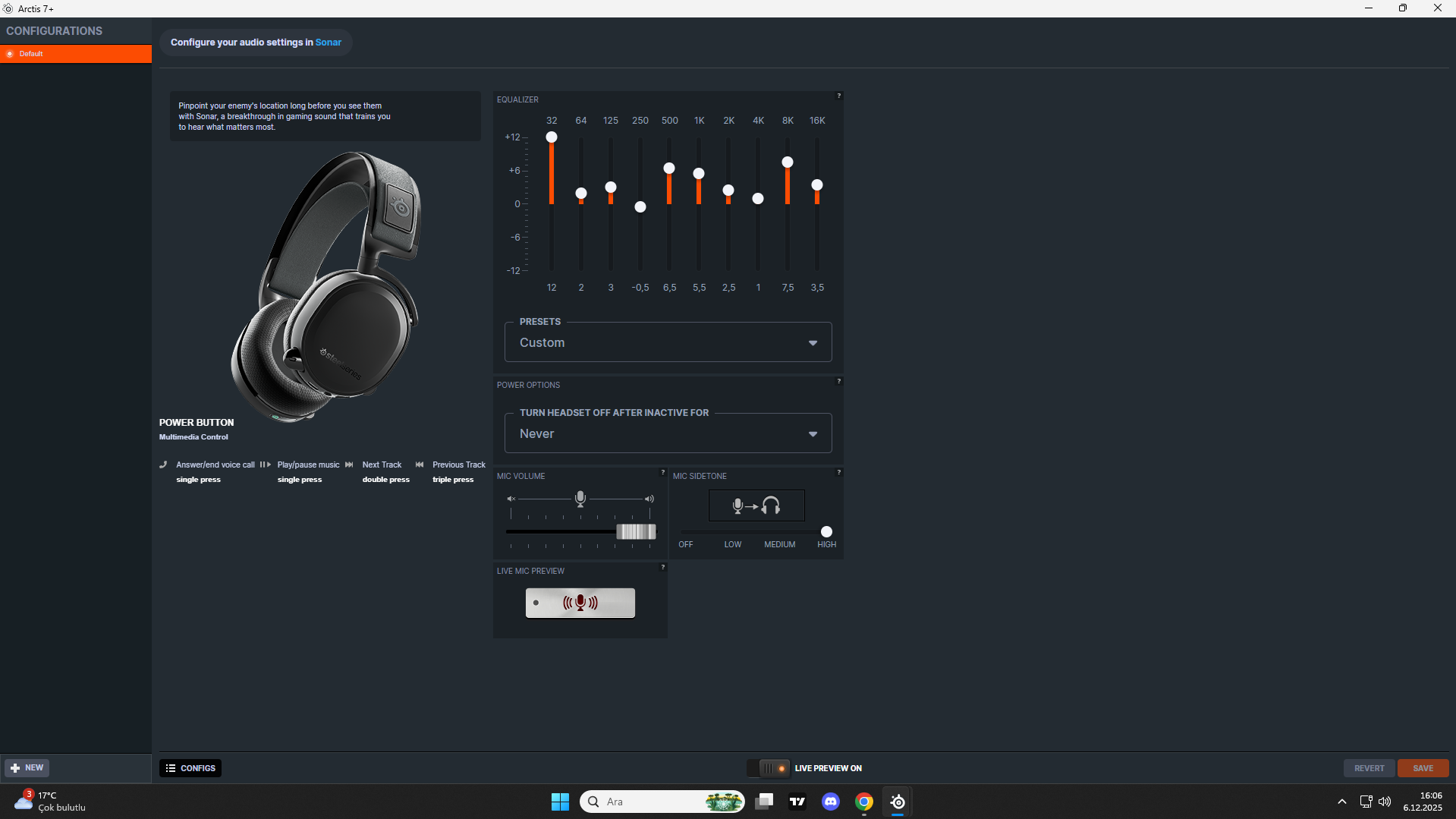This screenshot has height=819, width=1456.
Task: Click the Windows taskbar search box
Action: [x=662, y=802]
